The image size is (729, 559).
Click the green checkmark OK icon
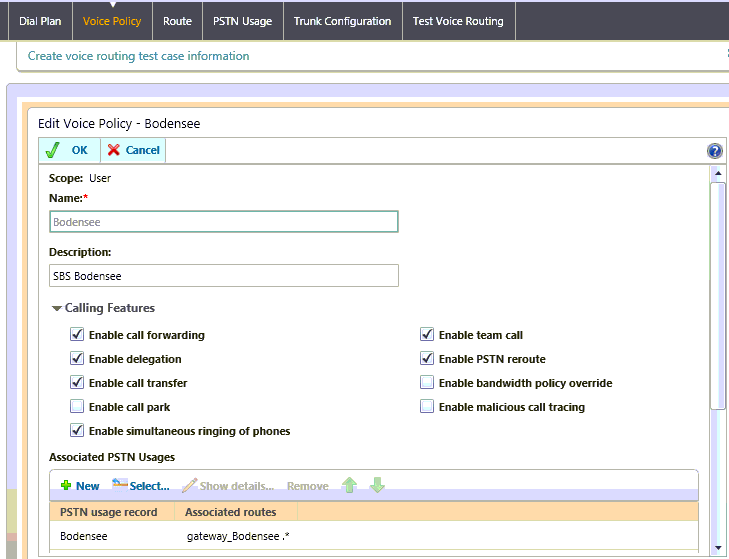point(52,150)
